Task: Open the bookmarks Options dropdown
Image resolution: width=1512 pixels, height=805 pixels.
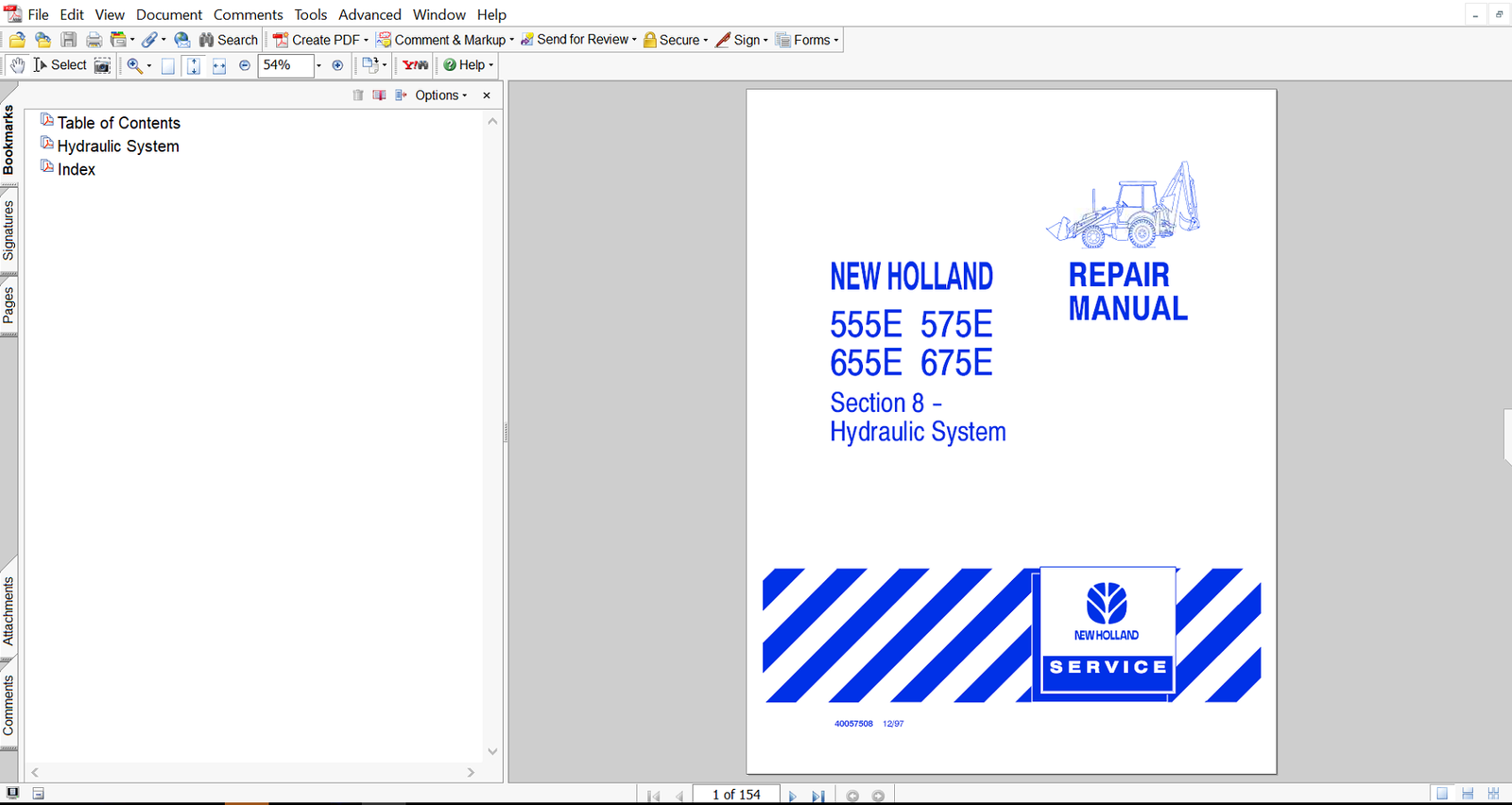Action: pos(440,95)
